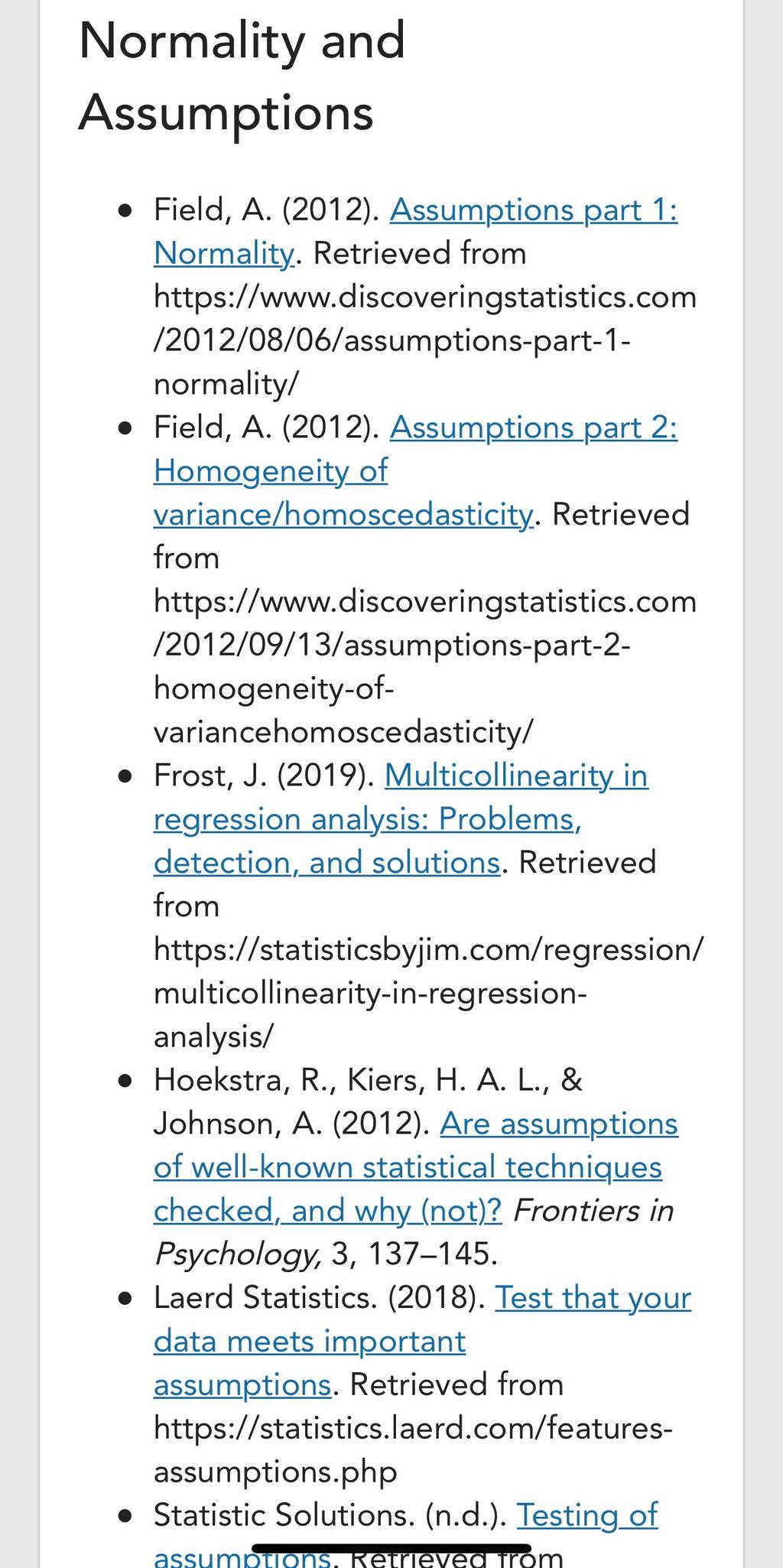Screen dimensions: 783x1568
Task: Tap the Laerd Statistics. (2018) author text
Action: coord(319,1298)
